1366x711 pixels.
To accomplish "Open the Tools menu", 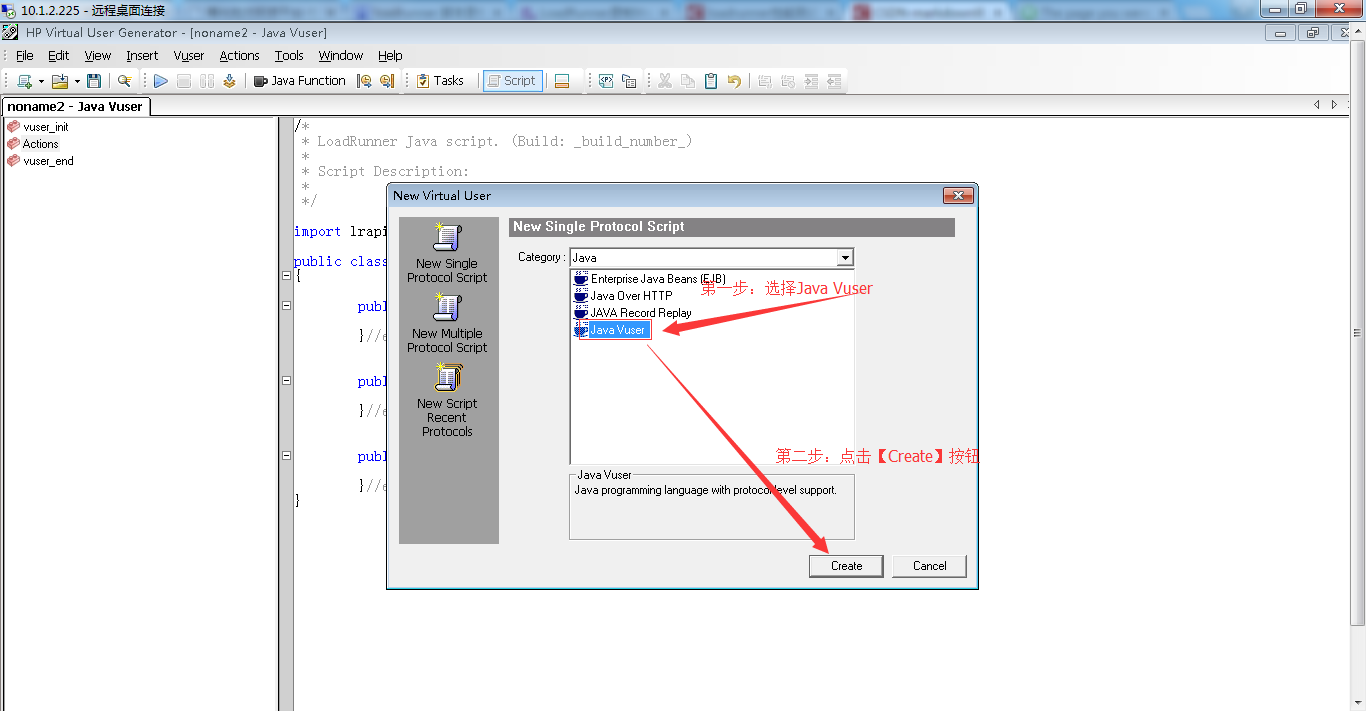I will point(289,56).
